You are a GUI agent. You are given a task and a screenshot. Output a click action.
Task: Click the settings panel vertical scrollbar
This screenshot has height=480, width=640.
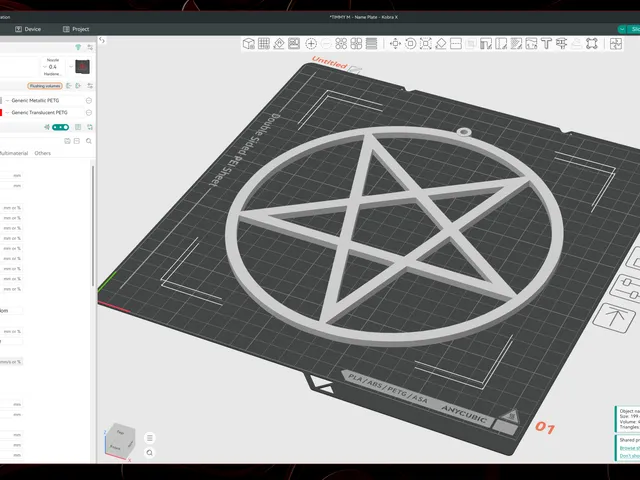[x=93, y=225]
